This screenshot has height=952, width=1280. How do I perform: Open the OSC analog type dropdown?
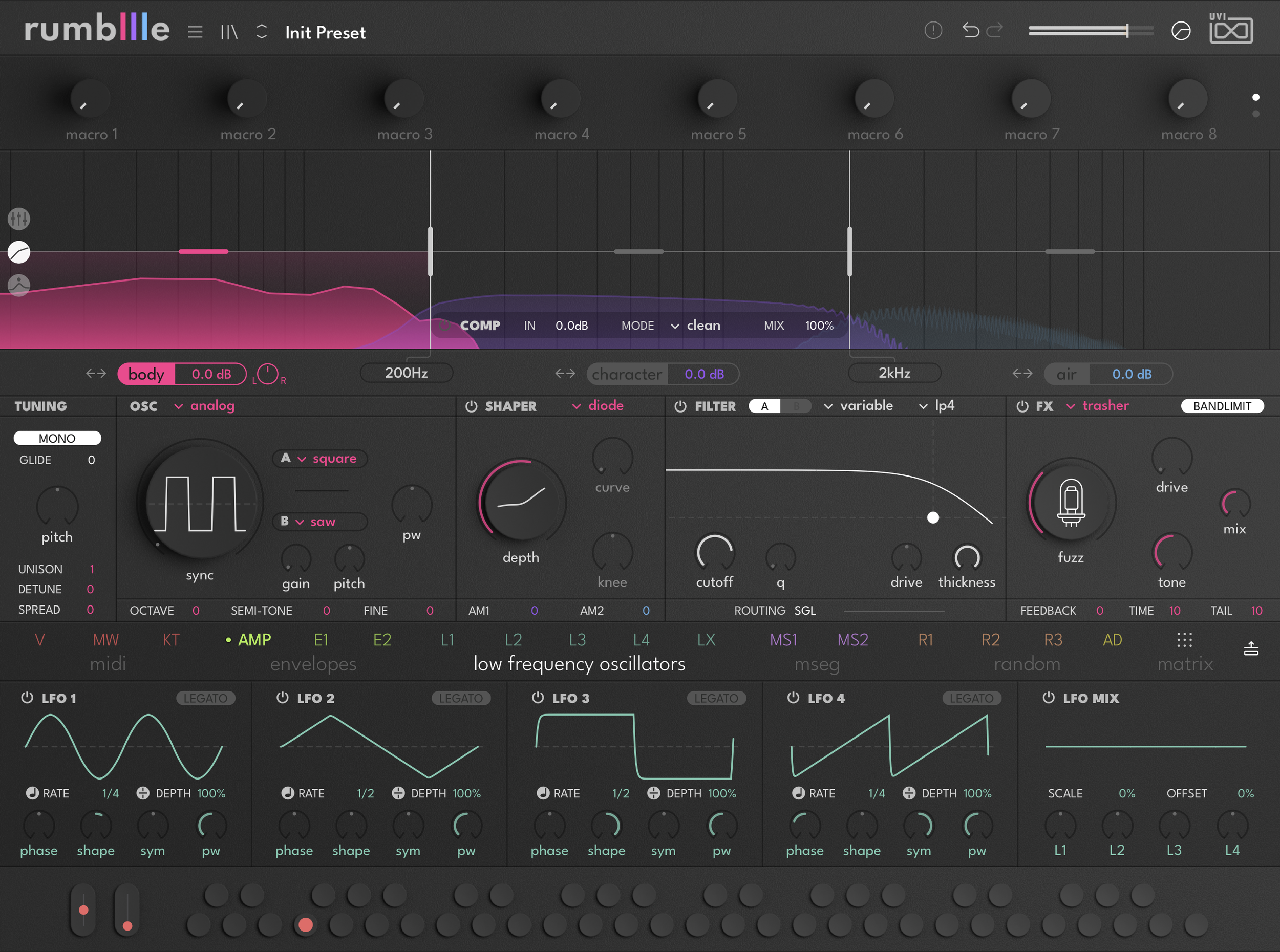pos(205,406)
